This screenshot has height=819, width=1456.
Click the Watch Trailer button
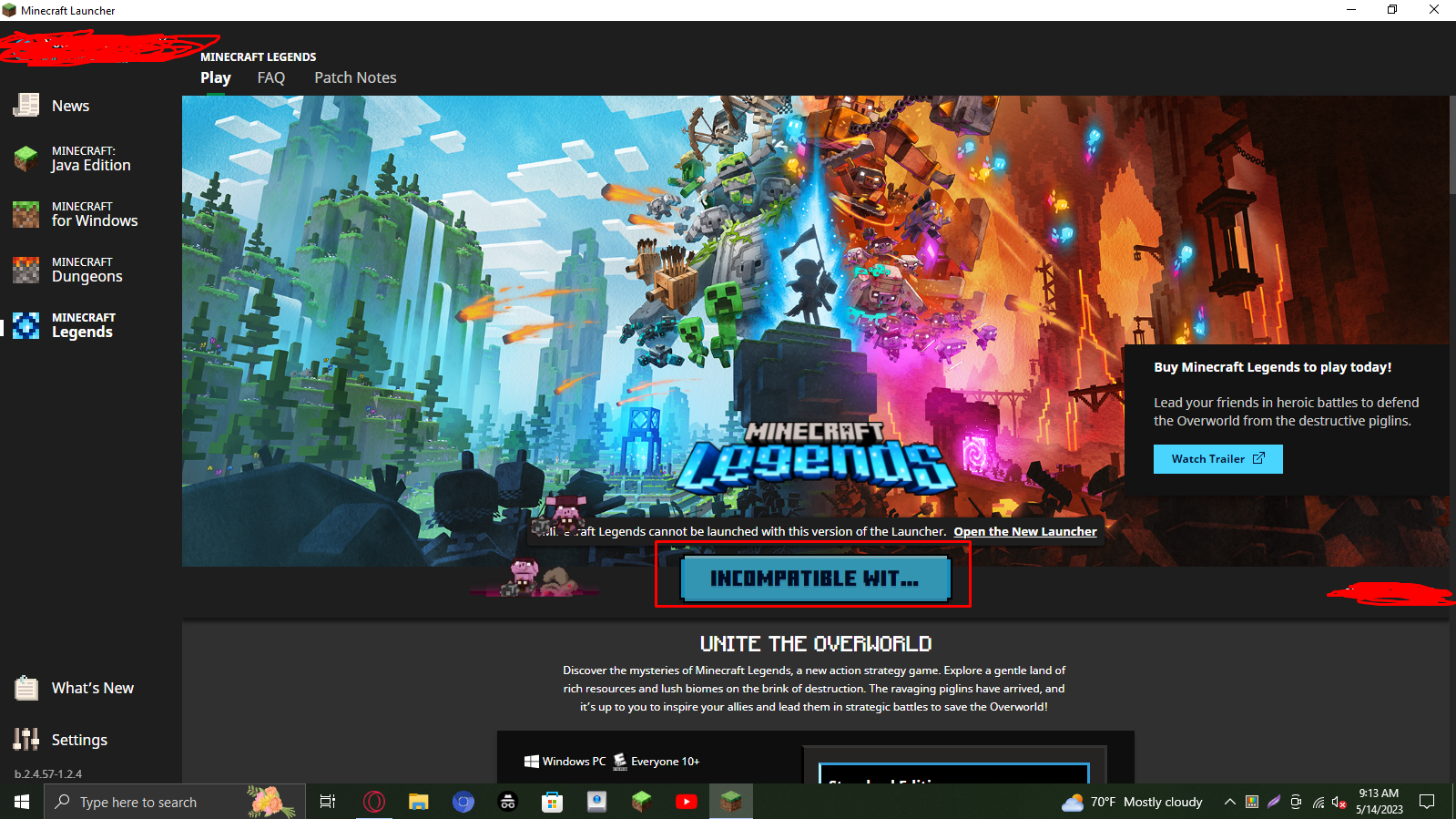tap(1217, 459)
